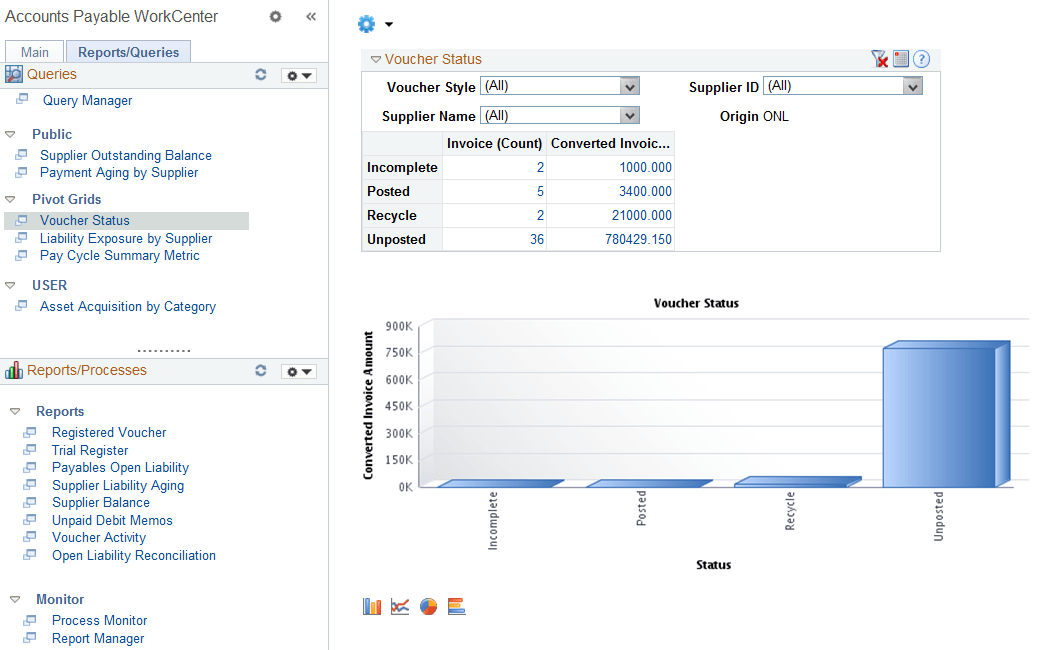Open the Process Monitor

(x=99, y=620)
